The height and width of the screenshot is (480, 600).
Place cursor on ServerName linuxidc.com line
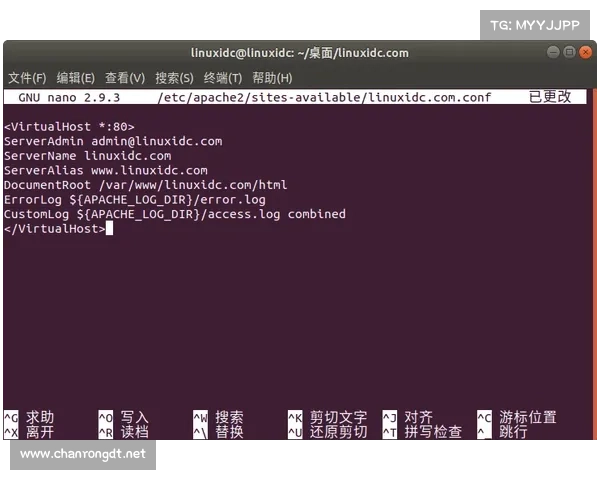click(88, 156)
